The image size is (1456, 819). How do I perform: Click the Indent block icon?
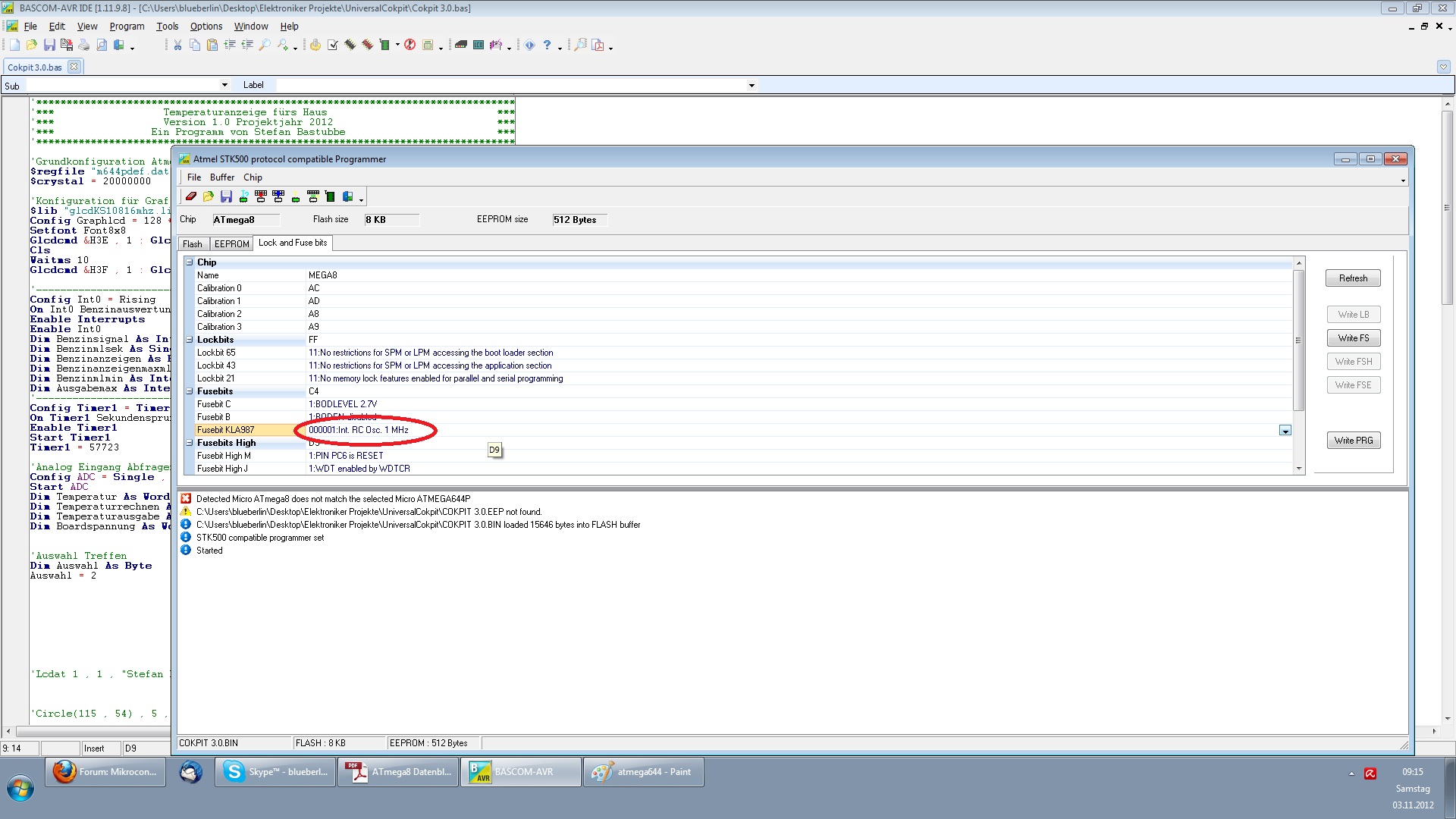pyautogui.click(x=230, y=45)
